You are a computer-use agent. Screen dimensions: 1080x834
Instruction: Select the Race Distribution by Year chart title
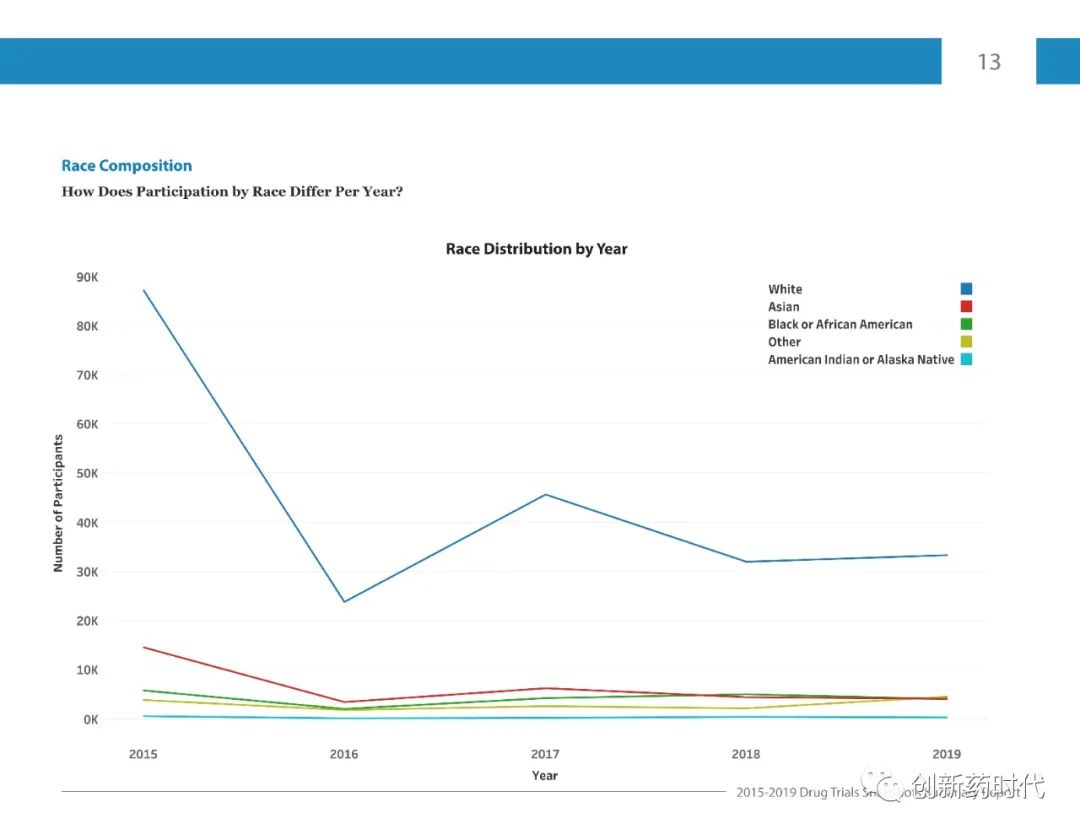(536, 249)
